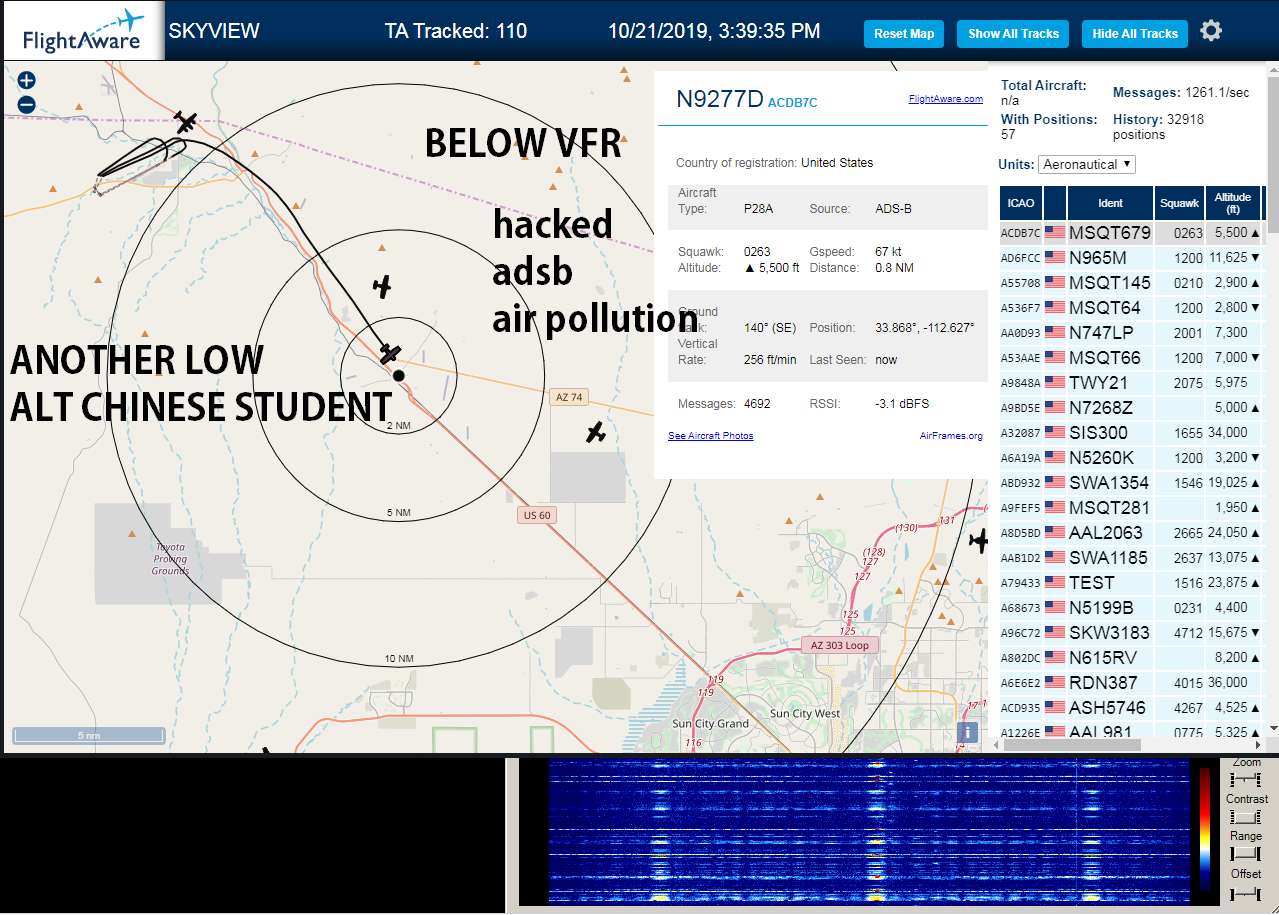Select aircraft icon at map's right edge

978,540
